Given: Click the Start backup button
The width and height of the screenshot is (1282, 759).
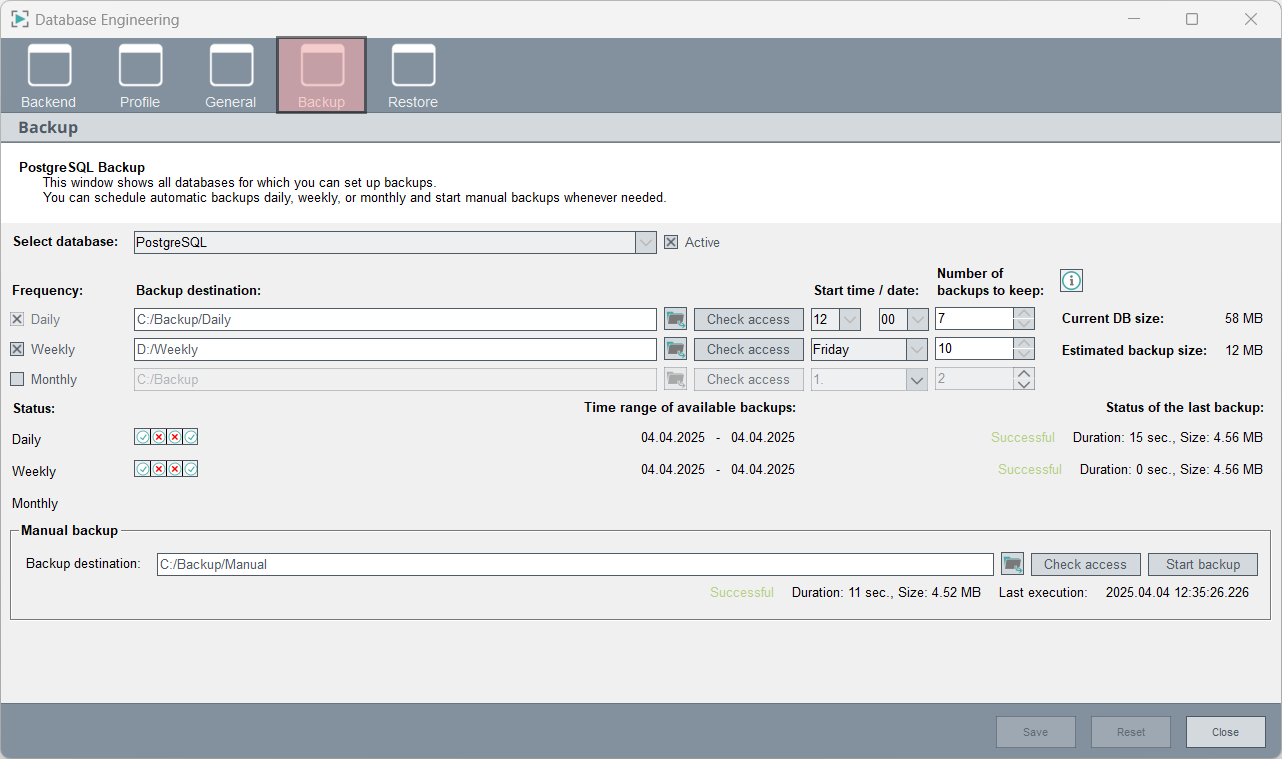Looking at the screenshot, I should click(x=1203, y=564).
